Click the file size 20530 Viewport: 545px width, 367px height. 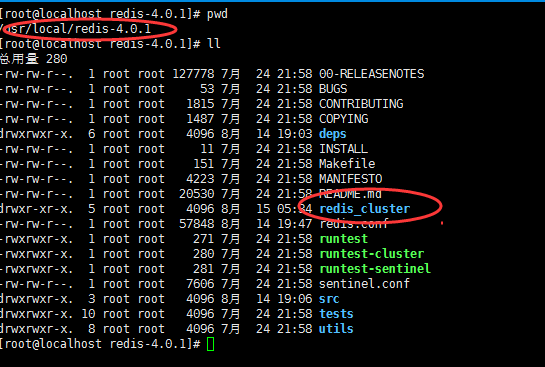pyautogui.click(x=197, y=194)
